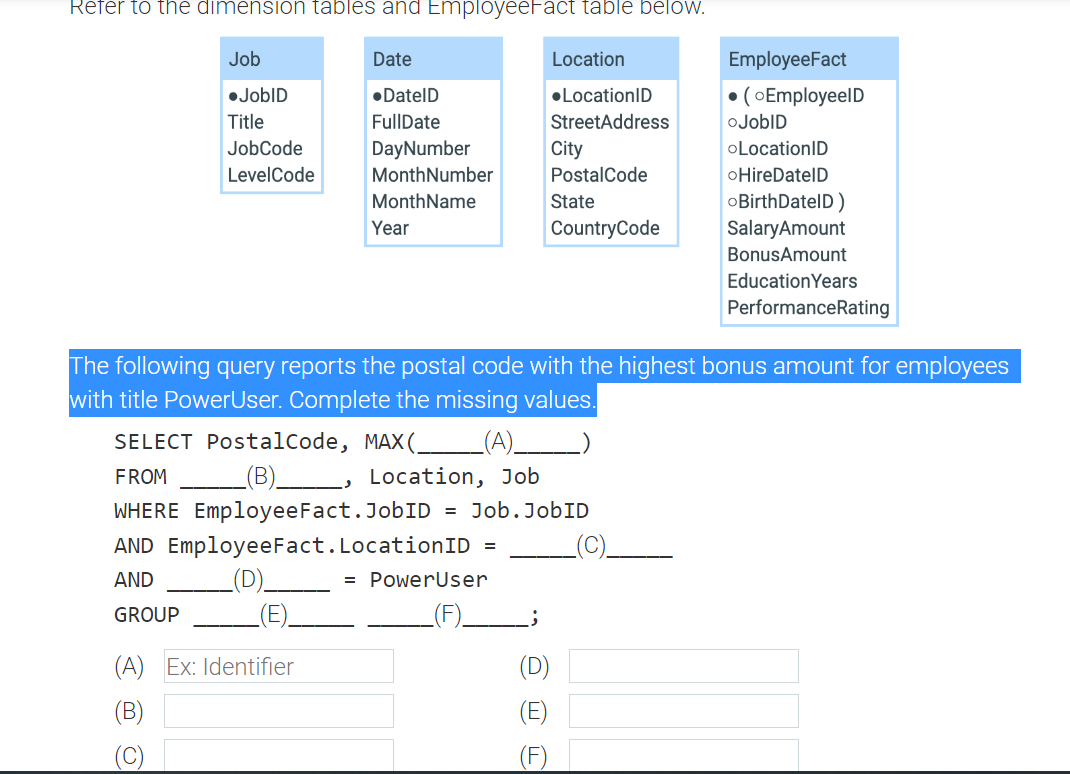
Task: Select the Date table header
Action: [x=392, y=59]
